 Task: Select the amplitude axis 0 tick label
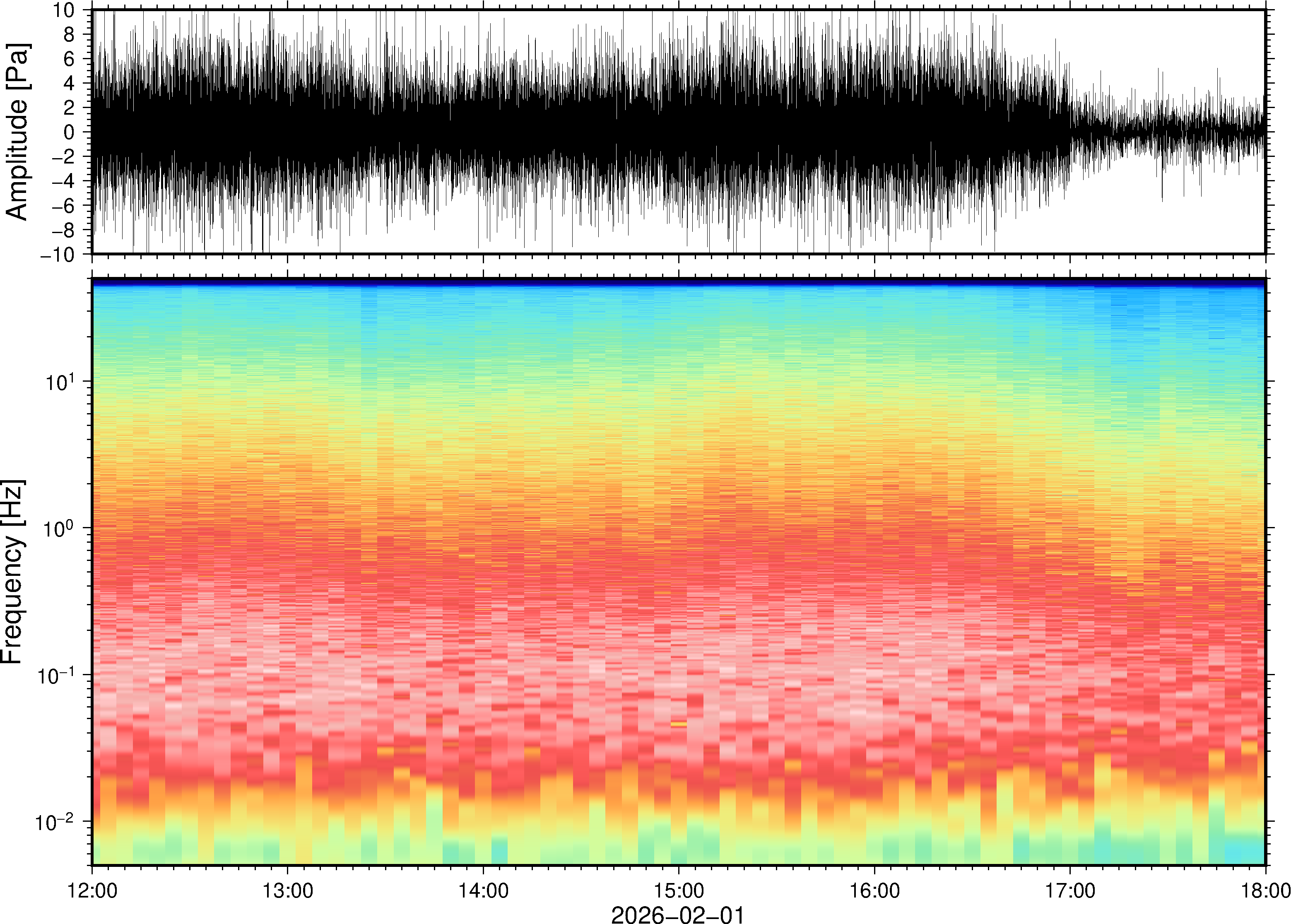point(70,132)
